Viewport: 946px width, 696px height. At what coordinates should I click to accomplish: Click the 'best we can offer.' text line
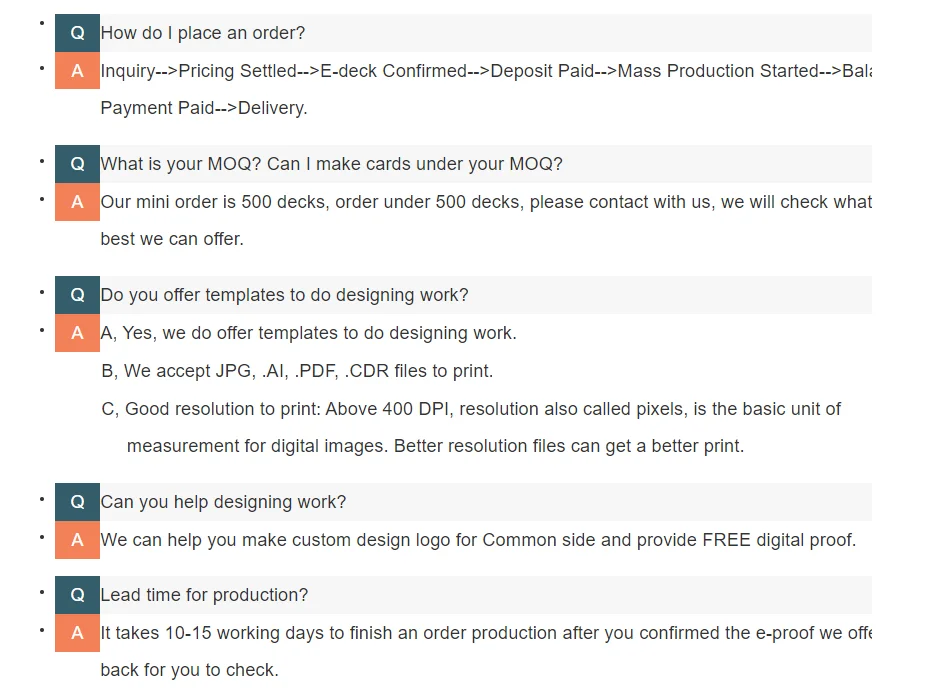(x=172, y=239)
